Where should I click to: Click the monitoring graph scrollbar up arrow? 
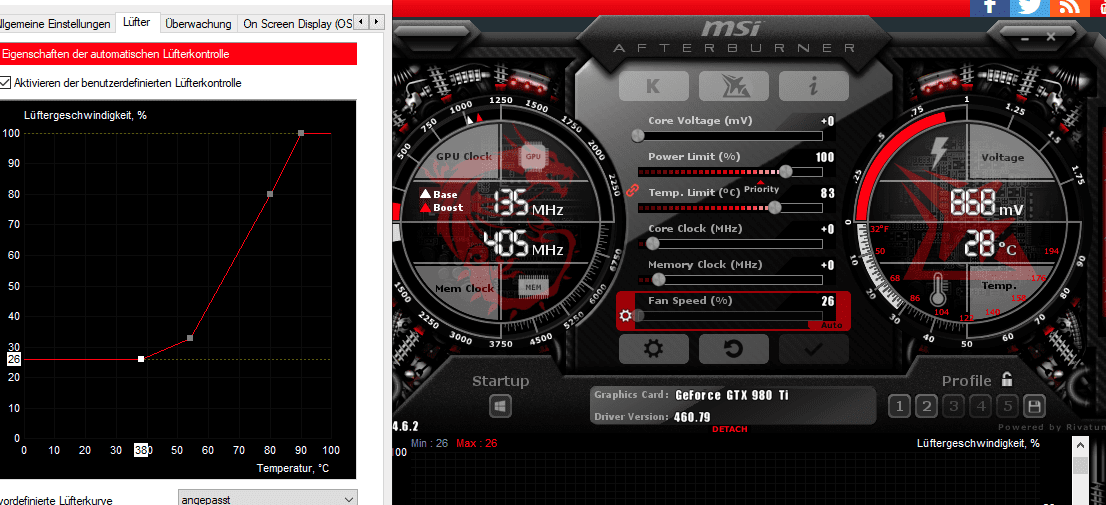(x=1080, y=447)
